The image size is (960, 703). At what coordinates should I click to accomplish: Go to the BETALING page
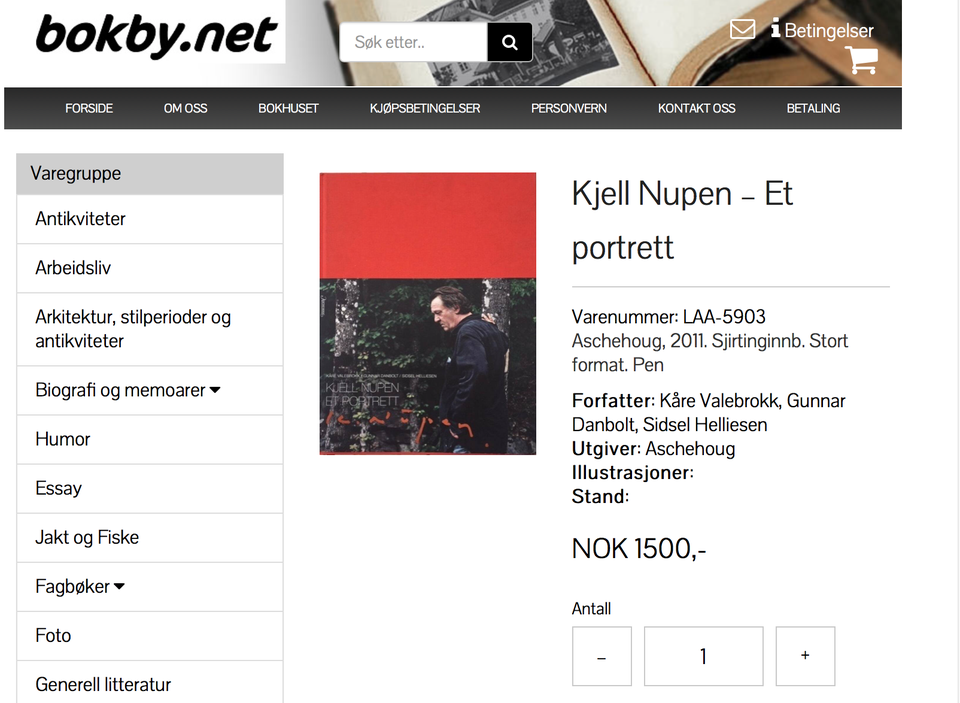point(812,108)
